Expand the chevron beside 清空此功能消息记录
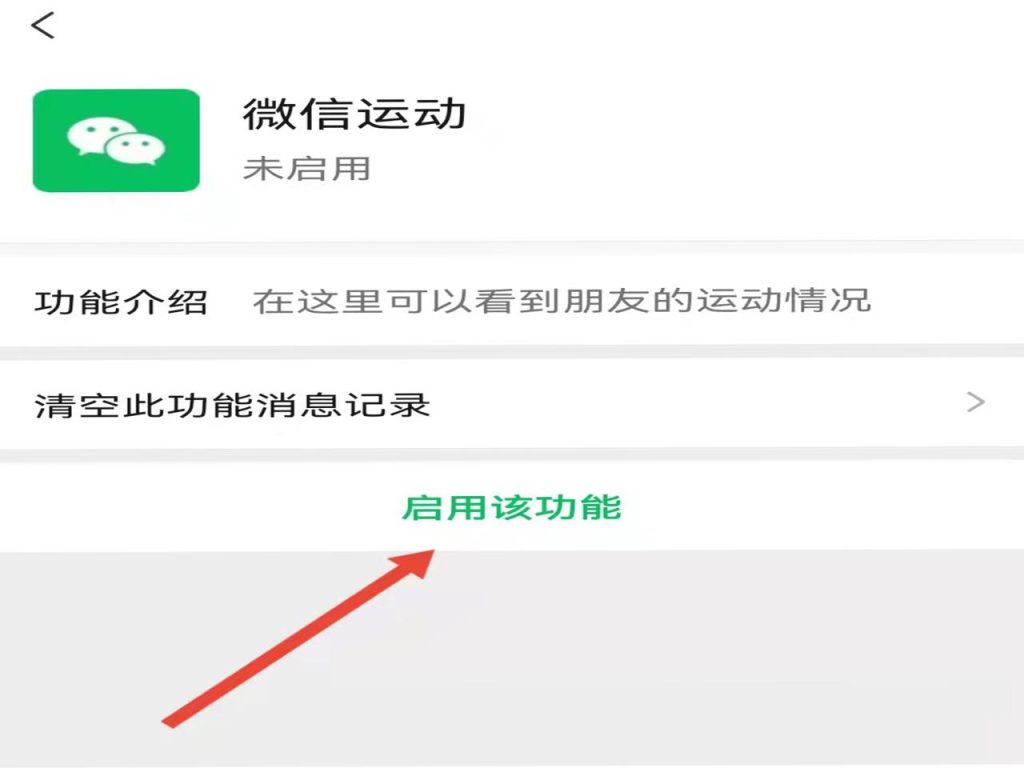The width and height of the screenshot is (1024, 768). point(976,402)
